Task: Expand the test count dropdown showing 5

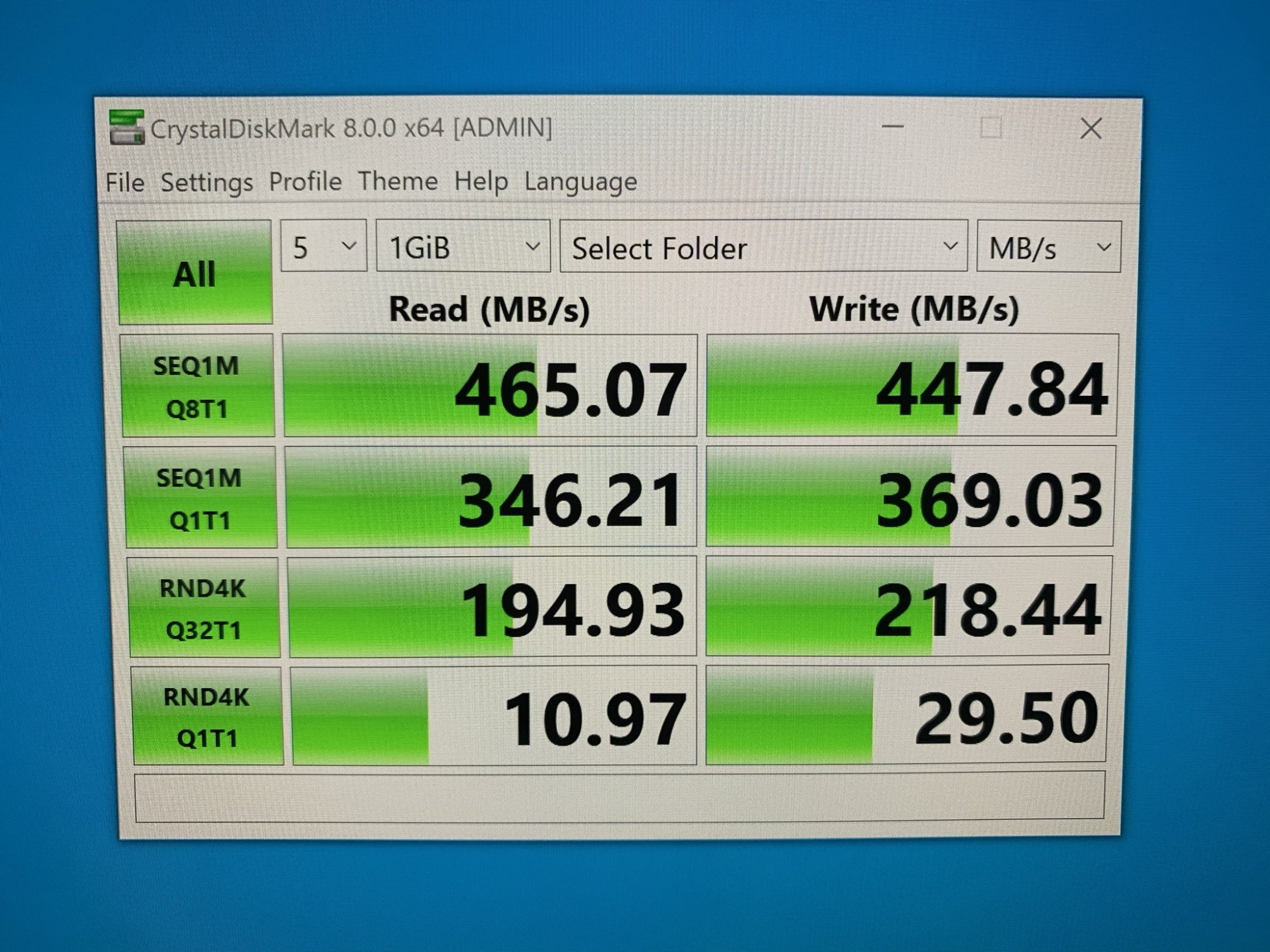Action: [324, 246]
